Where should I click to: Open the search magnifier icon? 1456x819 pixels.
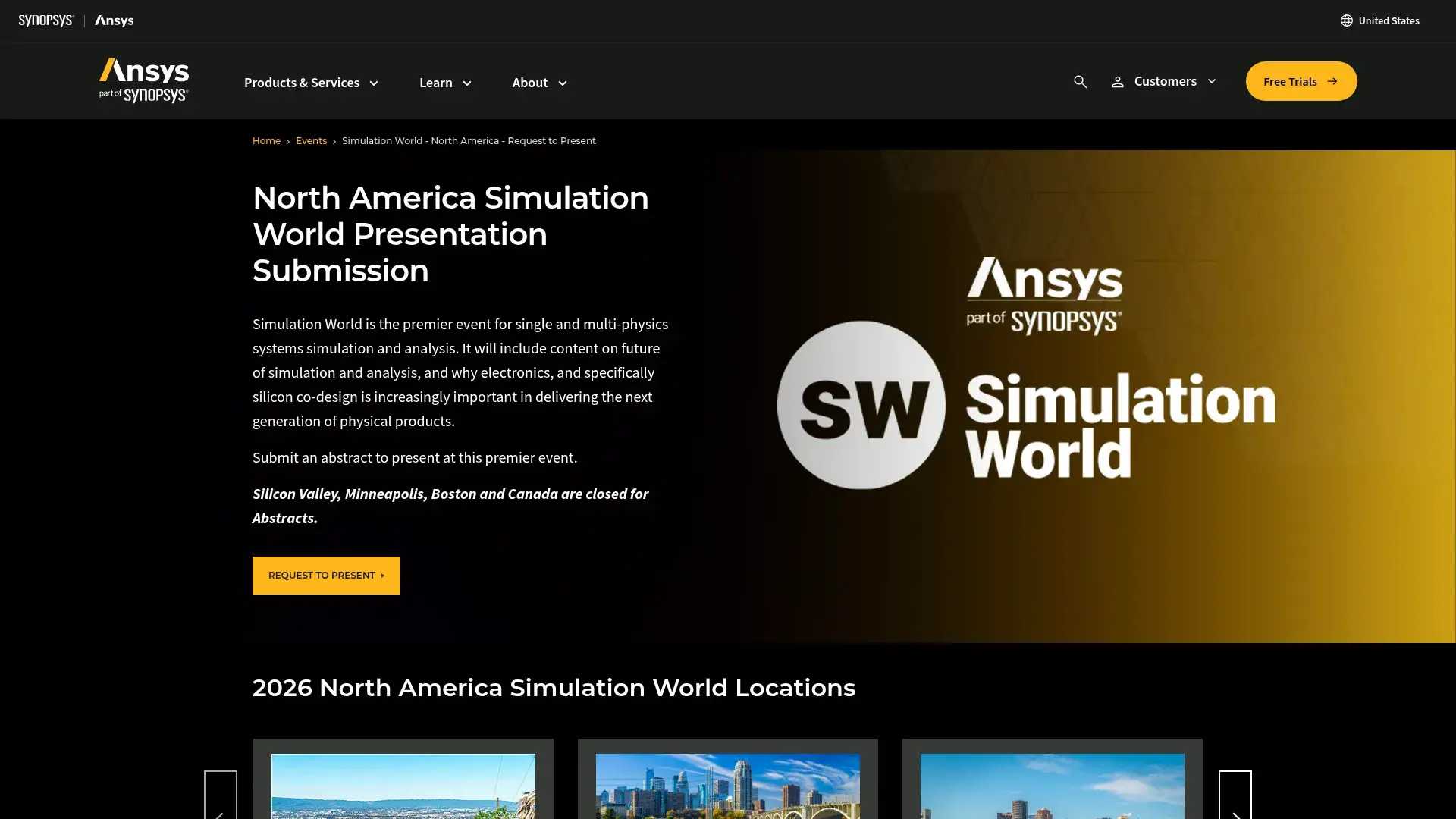(x=1081, y=82)
